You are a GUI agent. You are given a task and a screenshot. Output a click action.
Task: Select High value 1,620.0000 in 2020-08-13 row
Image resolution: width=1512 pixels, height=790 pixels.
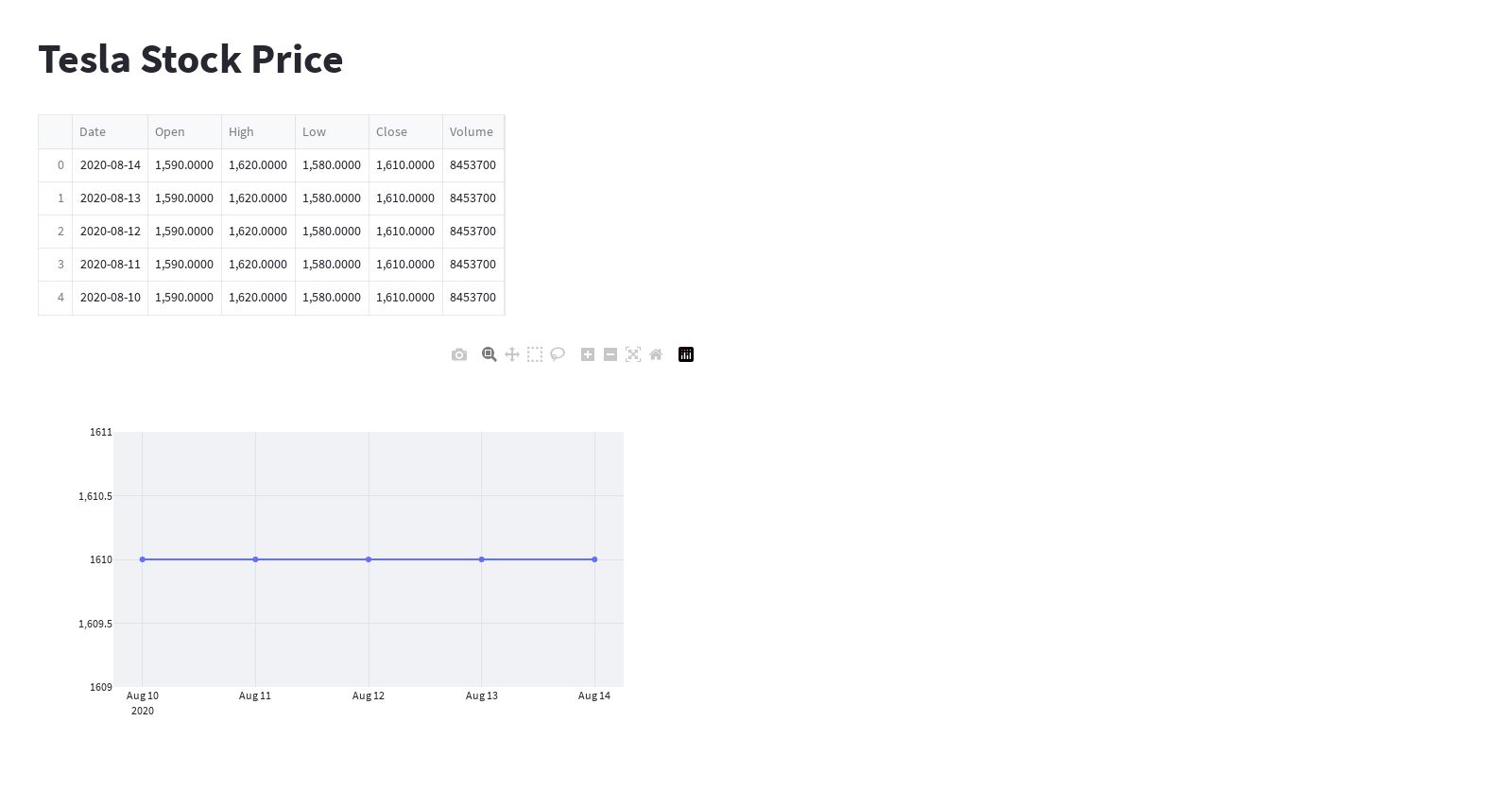point(258,198)
